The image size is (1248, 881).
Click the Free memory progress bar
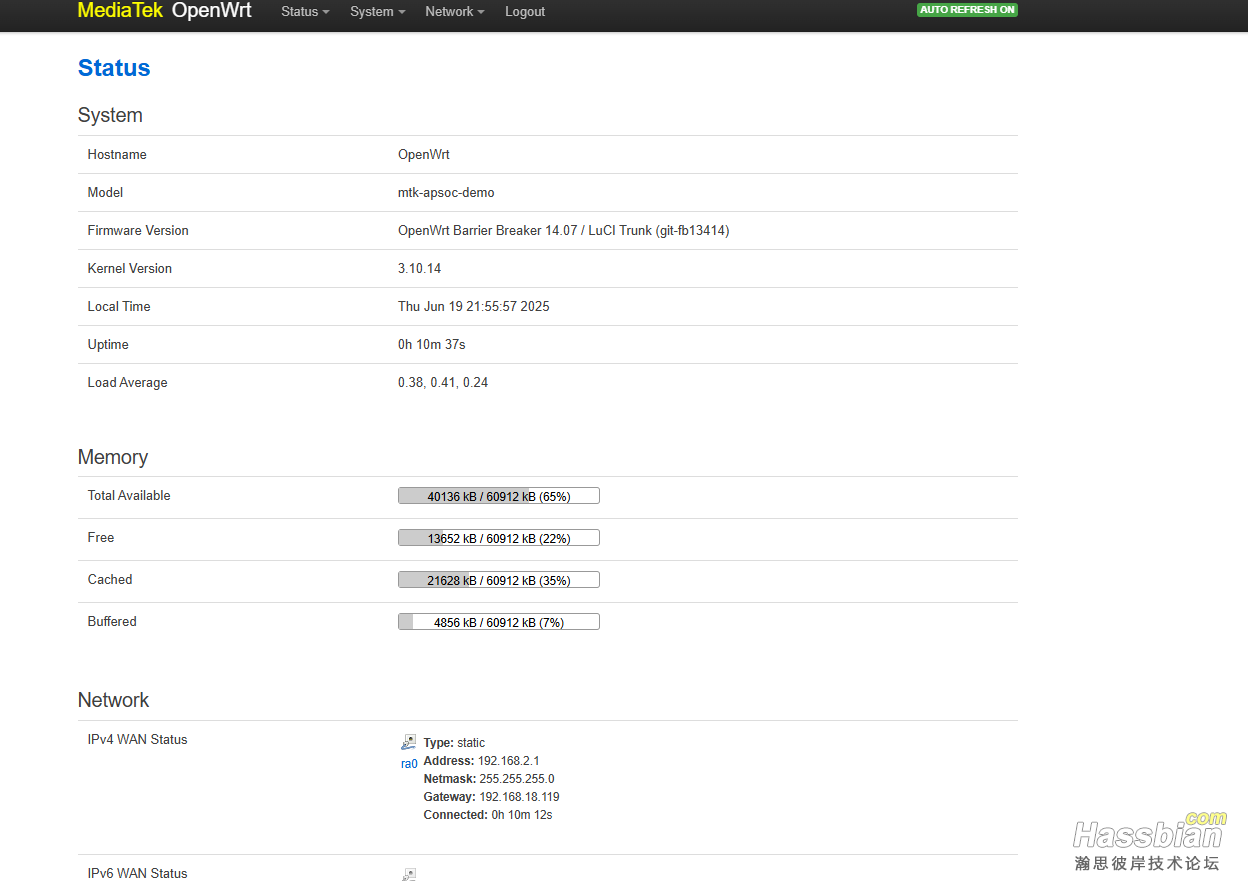499,538
